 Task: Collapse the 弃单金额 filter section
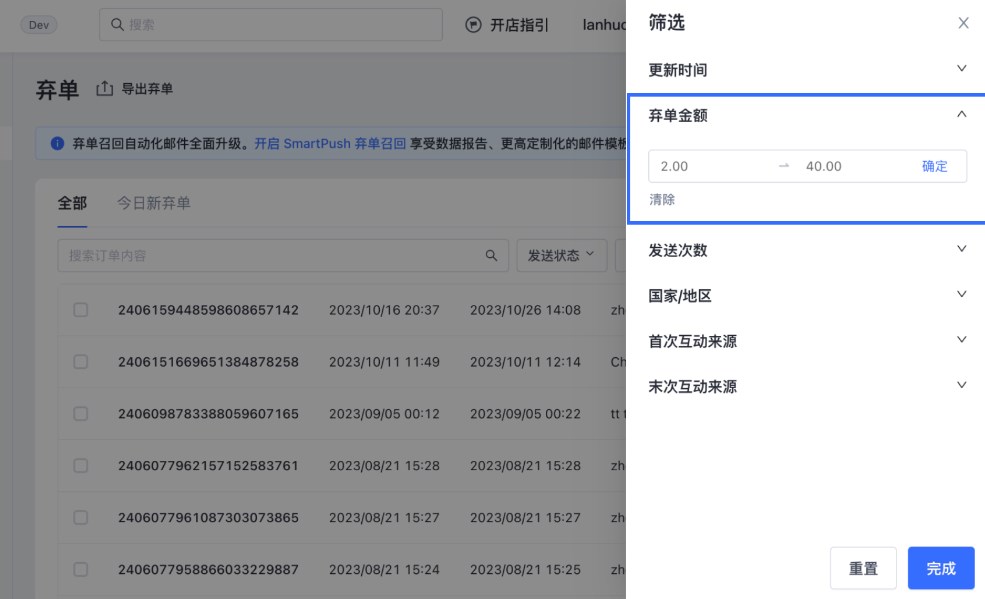[961, 115]
